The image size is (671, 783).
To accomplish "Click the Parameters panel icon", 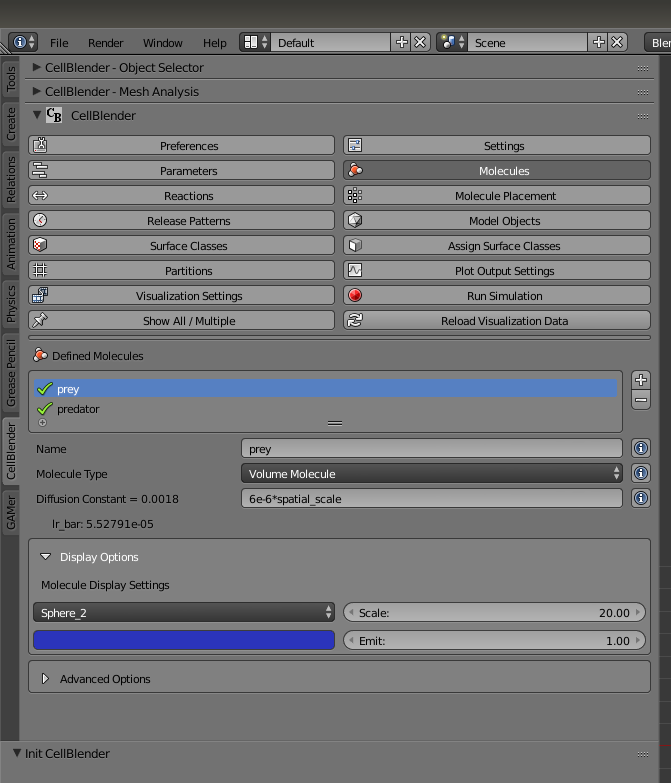I will (x=40, y=170).
